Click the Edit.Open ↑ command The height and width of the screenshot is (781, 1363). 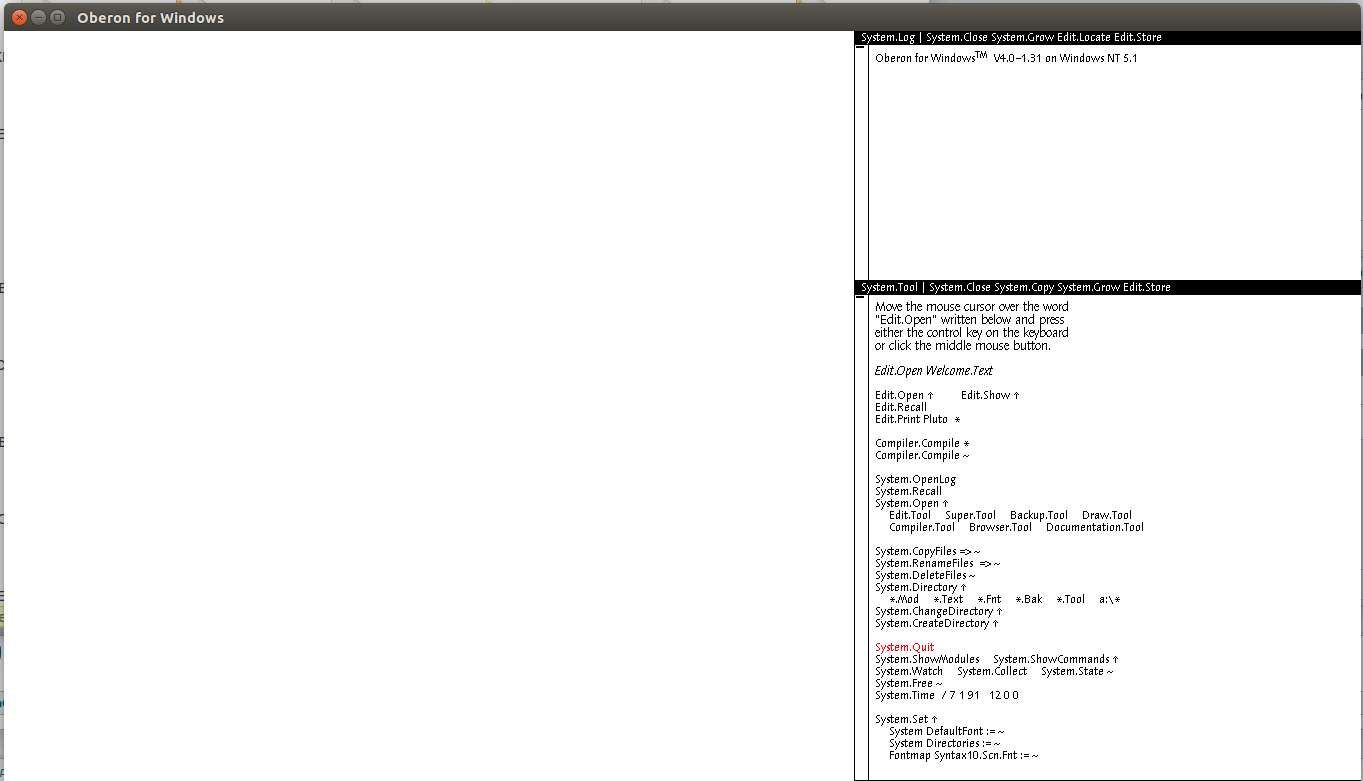[904, 396]
